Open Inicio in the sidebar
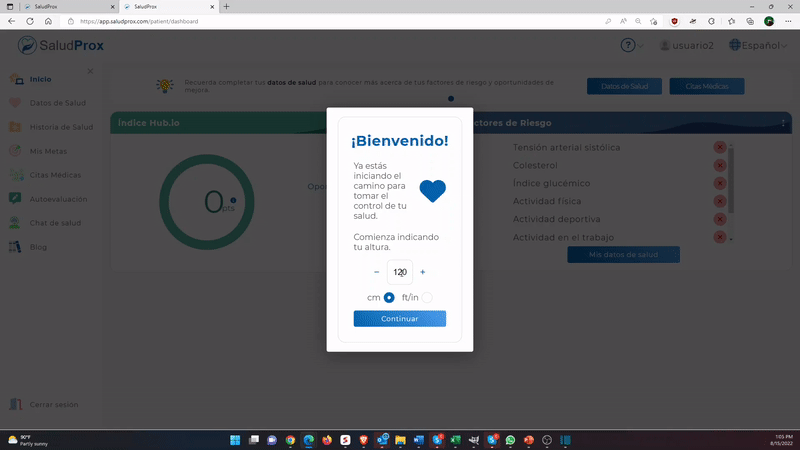 [40, 79]
